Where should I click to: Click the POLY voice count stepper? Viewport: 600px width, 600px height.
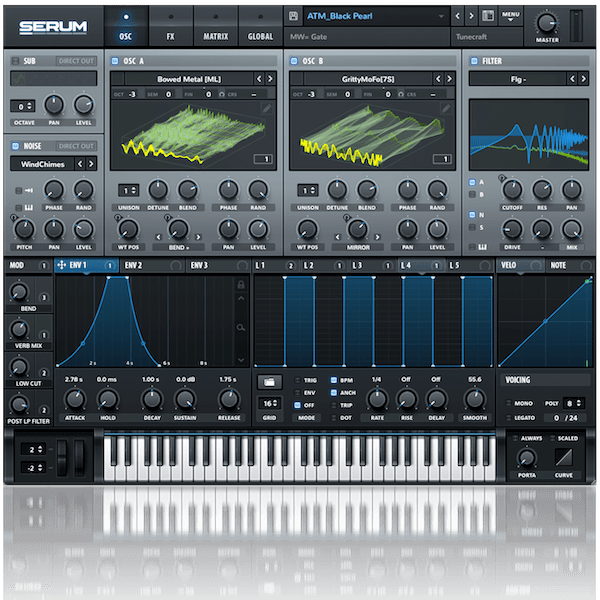tap(574, 403)
